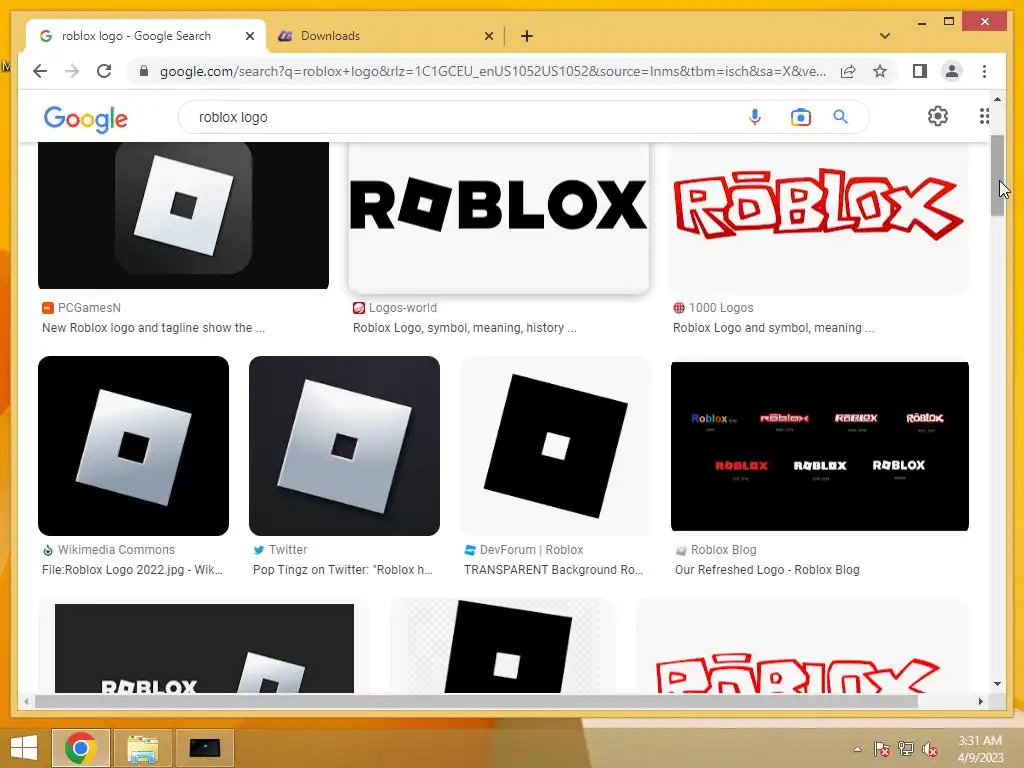This screenshot has width=1024, height=768.
Task: Open the Windows Start button
Action: (x=24, y=748)
